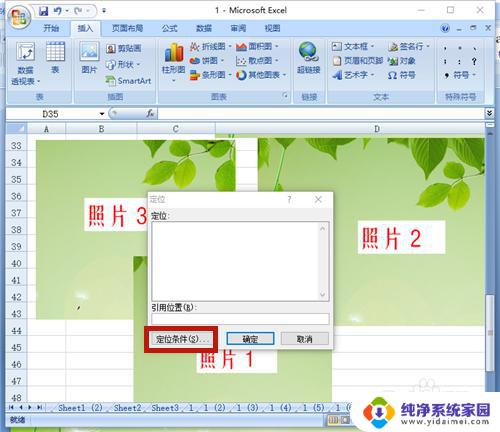Confirm with the 确定 button
The height and width of the screenshot is (432, 500).
pyautogui.click(x=250, y=339)
